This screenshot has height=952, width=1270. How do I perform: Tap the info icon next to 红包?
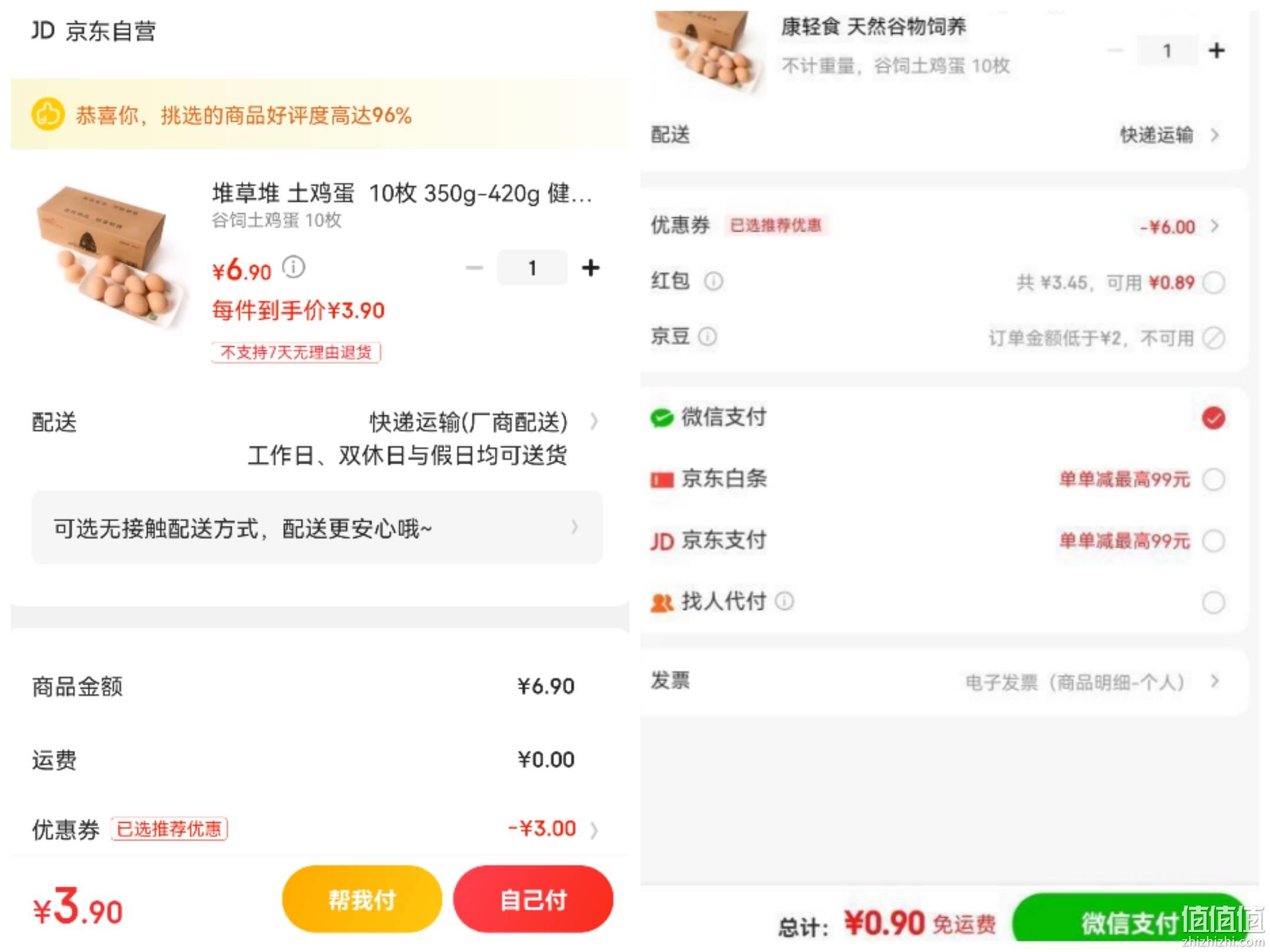pos(713,281)
